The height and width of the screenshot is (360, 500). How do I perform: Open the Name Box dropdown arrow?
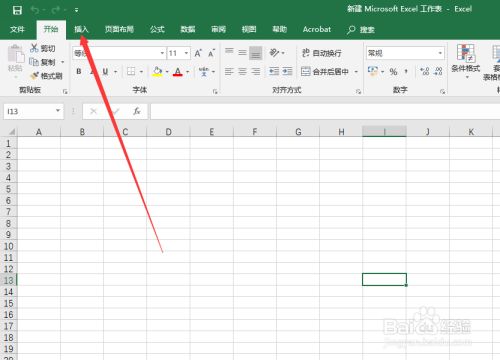tap(58, 111)
